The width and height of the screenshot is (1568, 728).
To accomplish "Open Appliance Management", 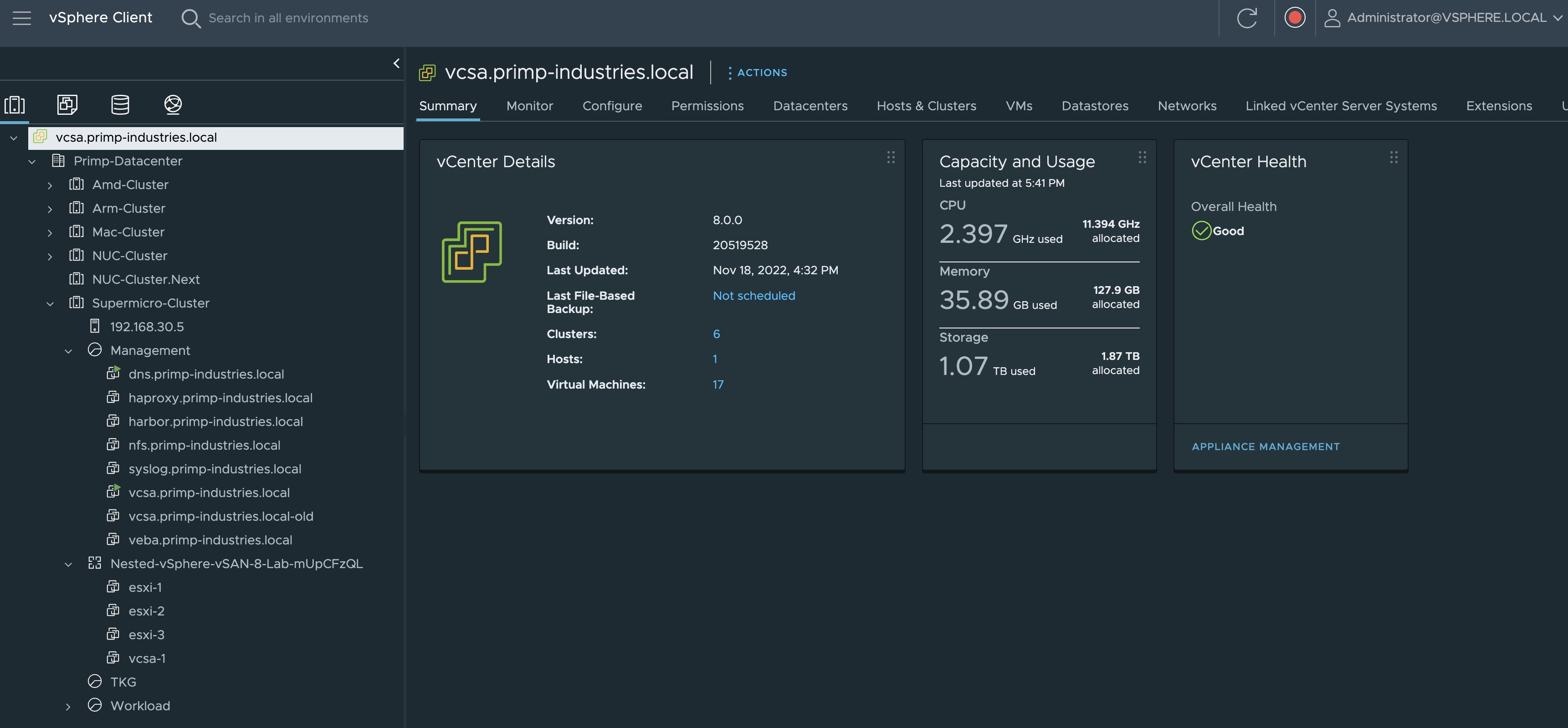I will click(x=1266, y=446).
